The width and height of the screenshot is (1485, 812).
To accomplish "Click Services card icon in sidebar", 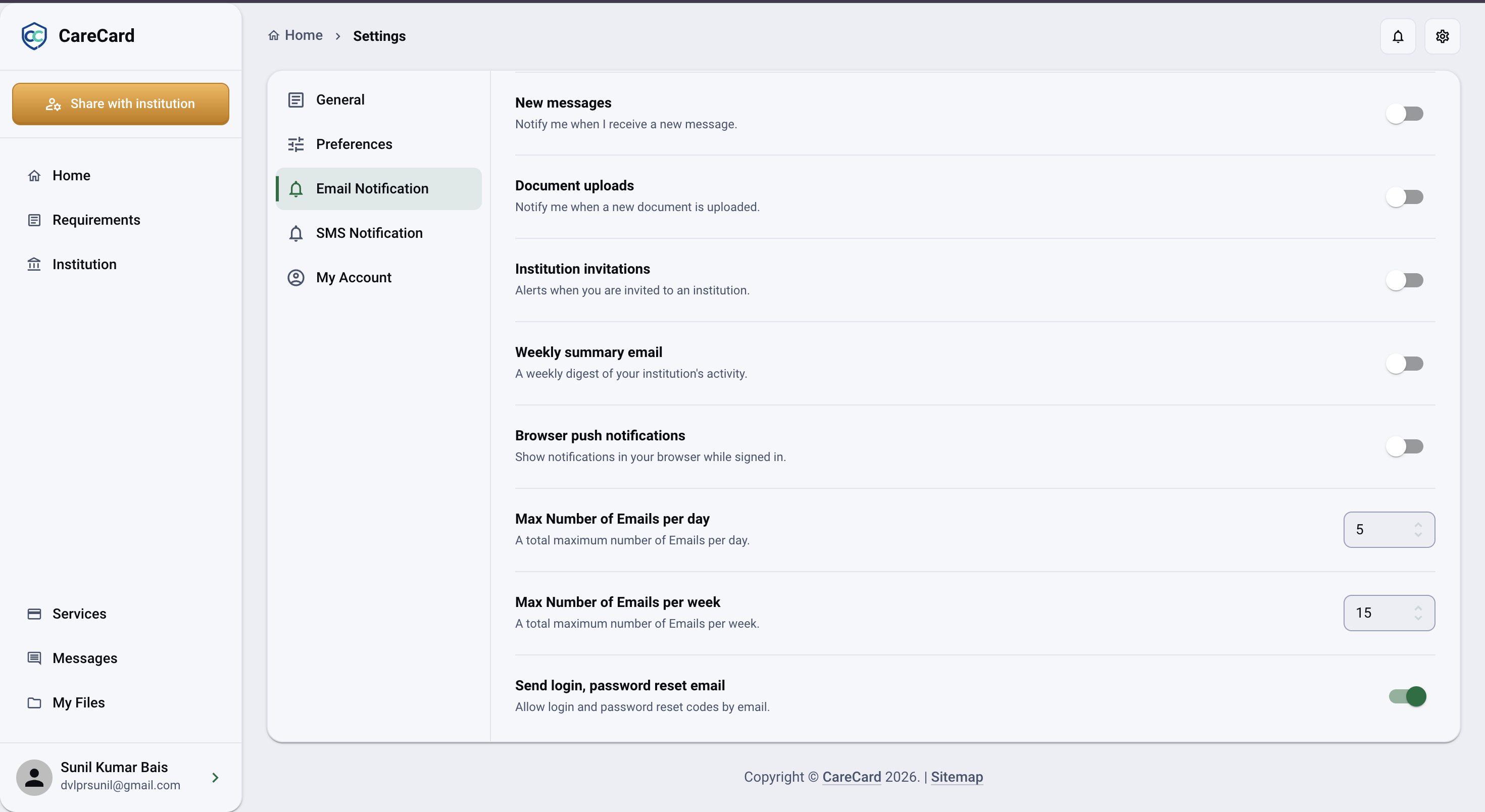I will tap(34, 614).
